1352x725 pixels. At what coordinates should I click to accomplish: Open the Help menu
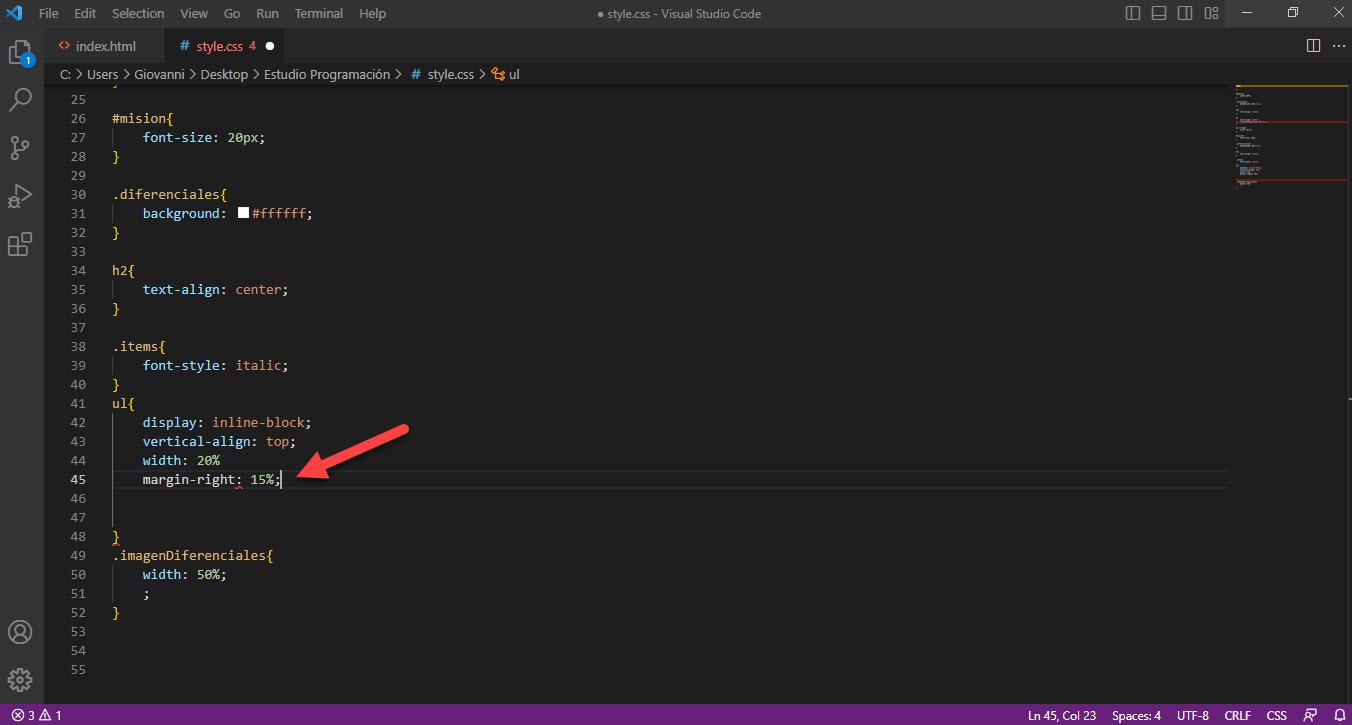point(372,13)
